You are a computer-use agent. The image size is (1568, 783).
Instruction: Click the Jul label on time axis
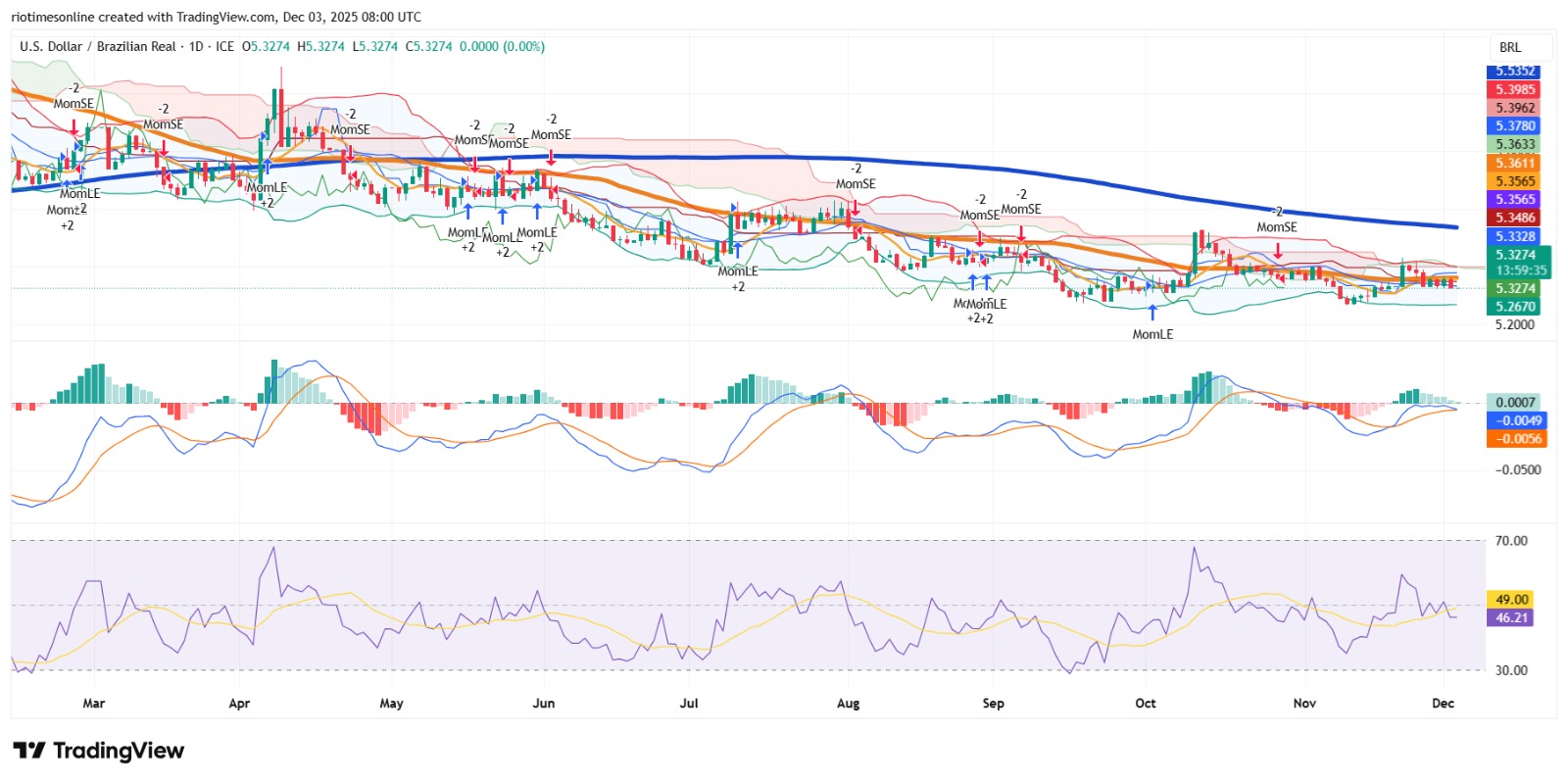click(689, 704)
